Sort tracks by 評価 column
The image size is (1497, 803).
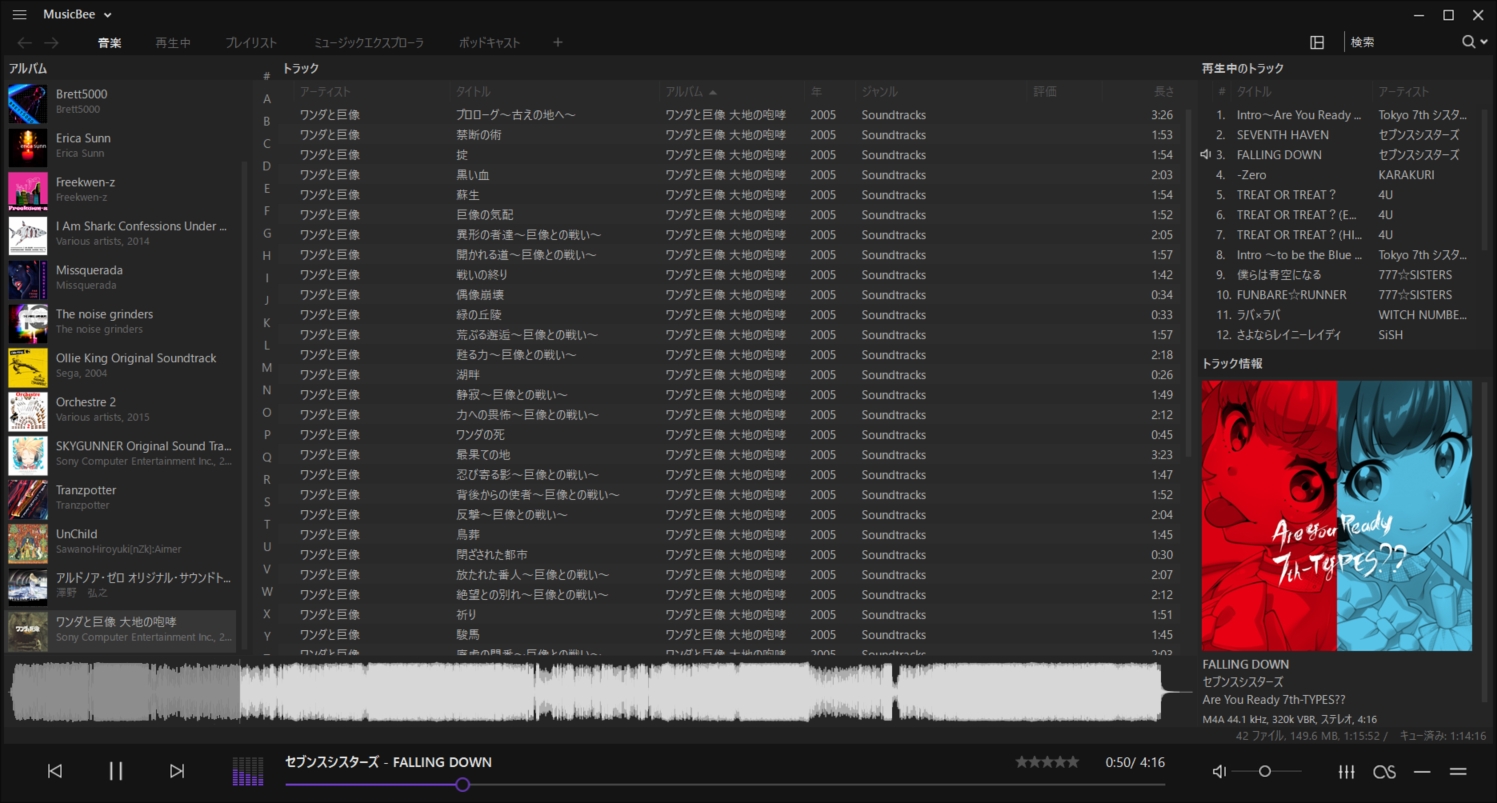tap(1045, 92)
